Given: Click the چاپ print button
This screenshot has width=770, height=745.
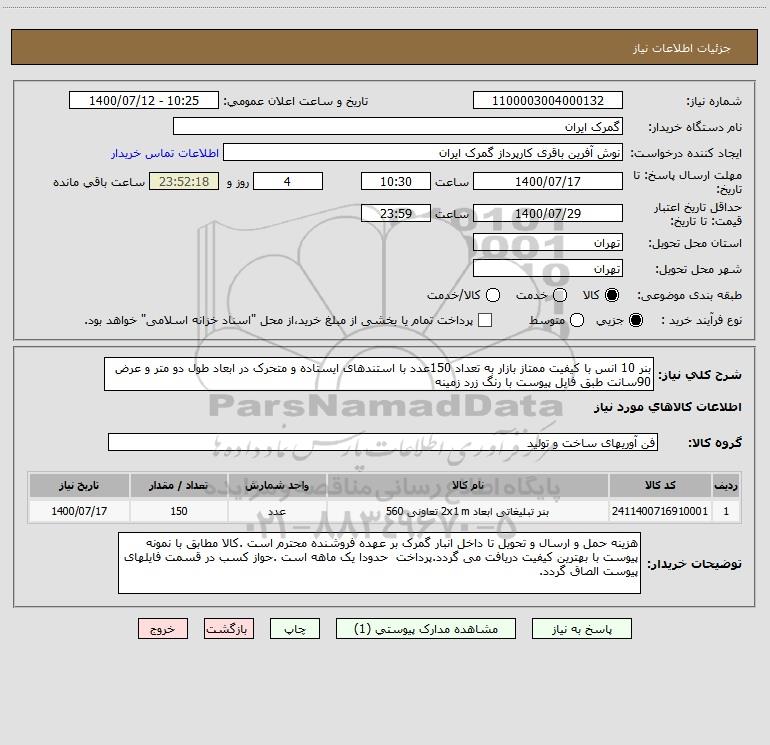Looking at the screenshot, I should [x=295, y=629].
